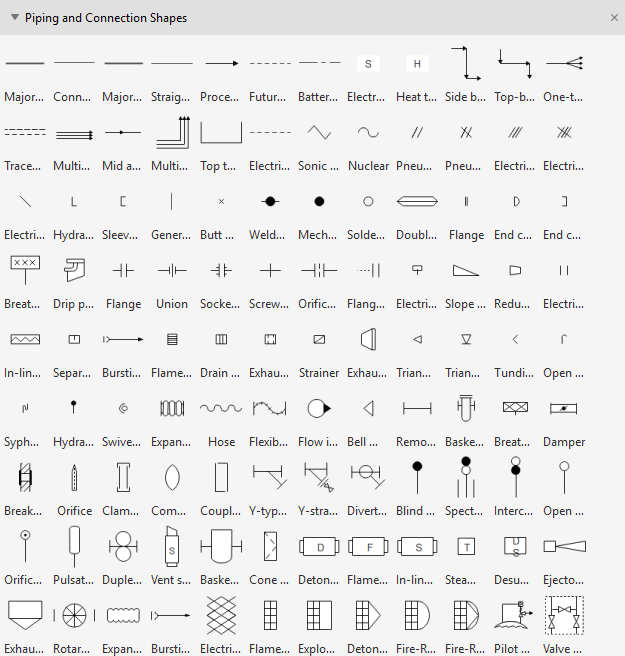This screenshot has height=656, width=625.
Task: Pick the Compensator lens shape
Action: coord(172,477)
